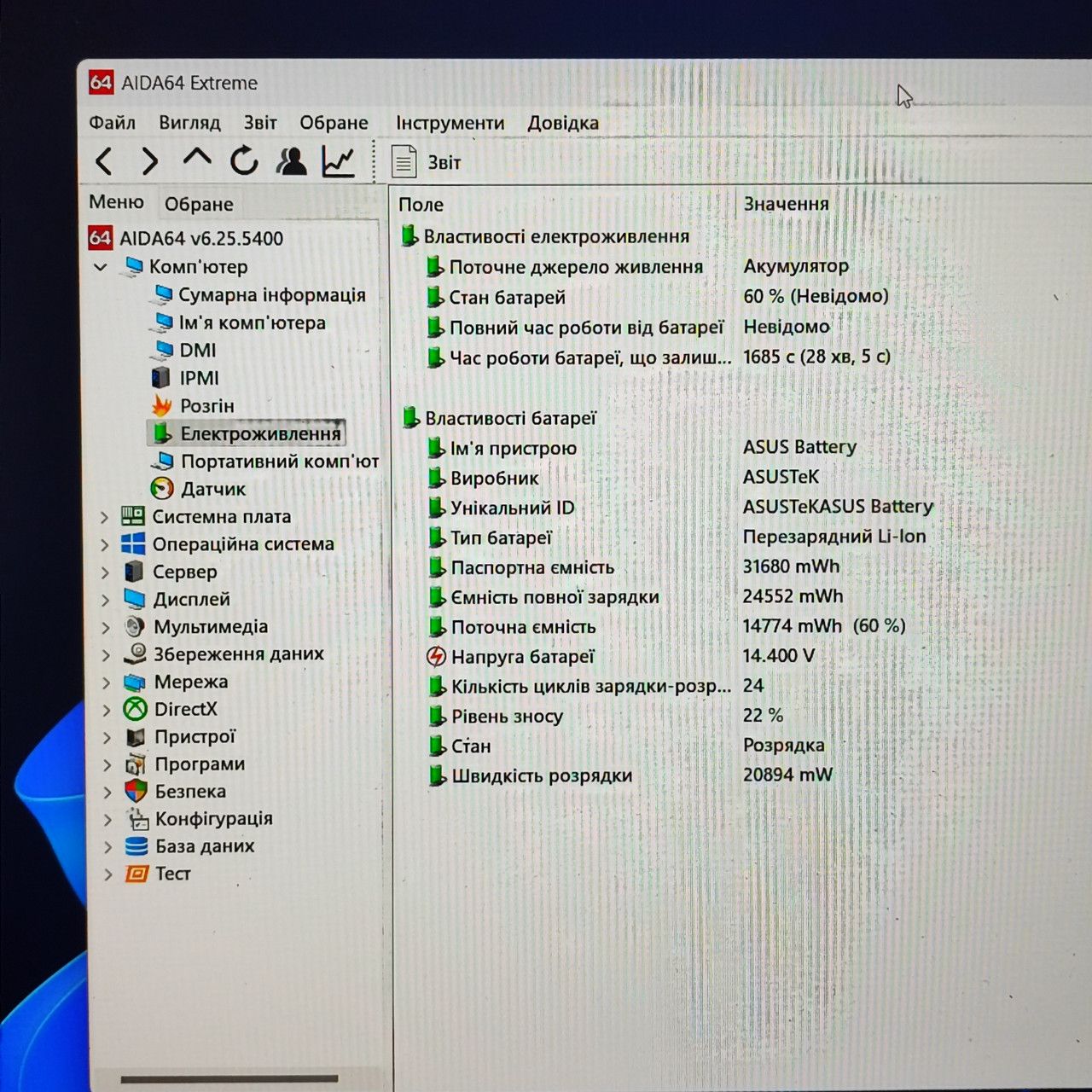This screenshot has height=1092, width=1092.
Task: Expand the Безпека tree node
Action: tap(107, 792)
